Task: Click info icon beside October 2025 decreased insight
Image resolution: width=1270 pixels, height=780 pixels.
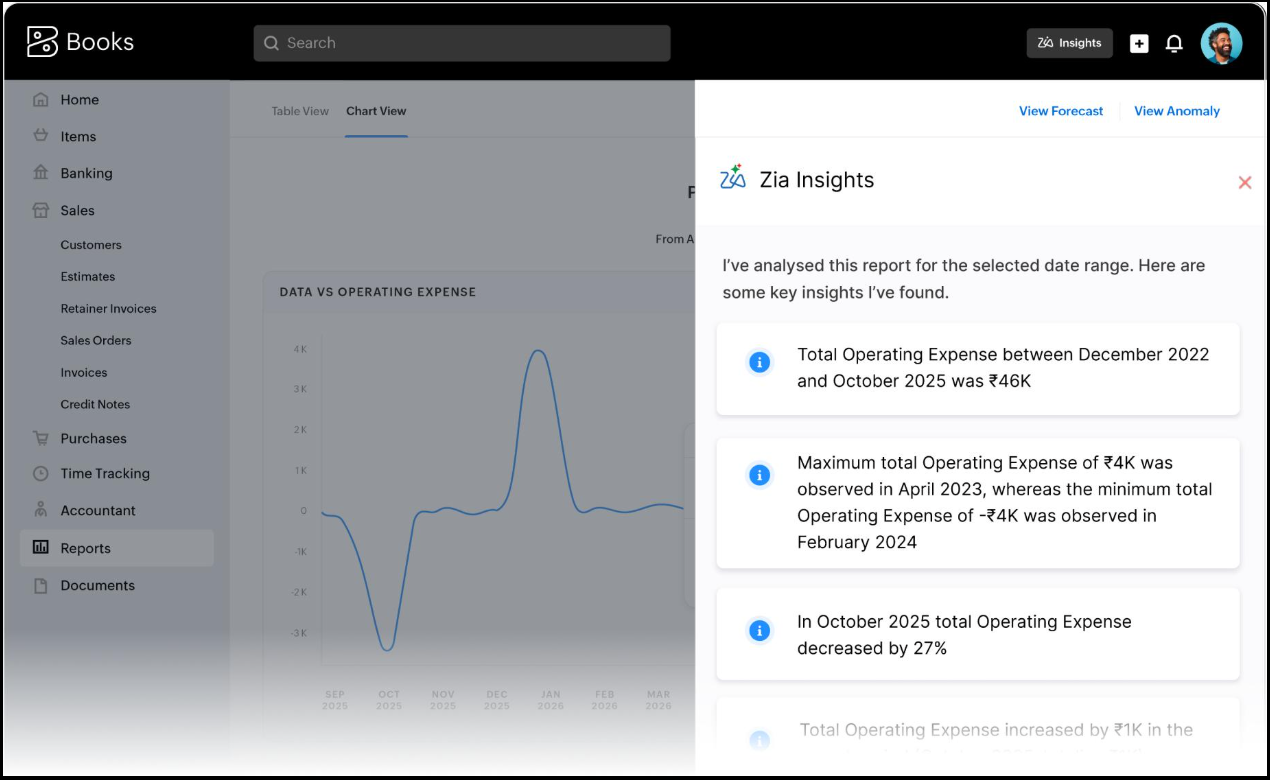Action: [760, 631]
